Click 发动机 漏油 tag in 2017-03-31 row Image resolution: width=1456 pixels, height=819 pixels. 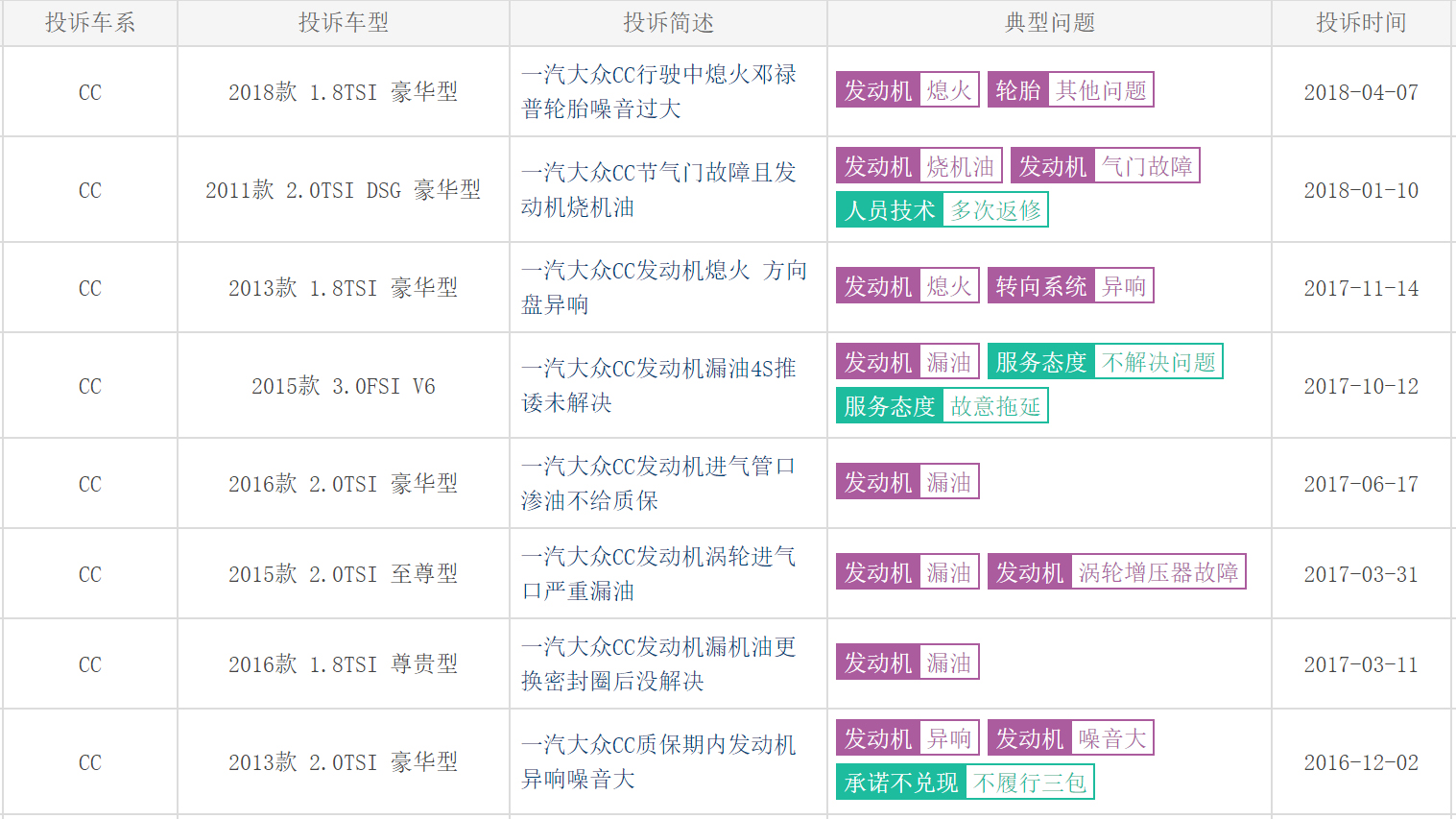[x=907, y=572]
